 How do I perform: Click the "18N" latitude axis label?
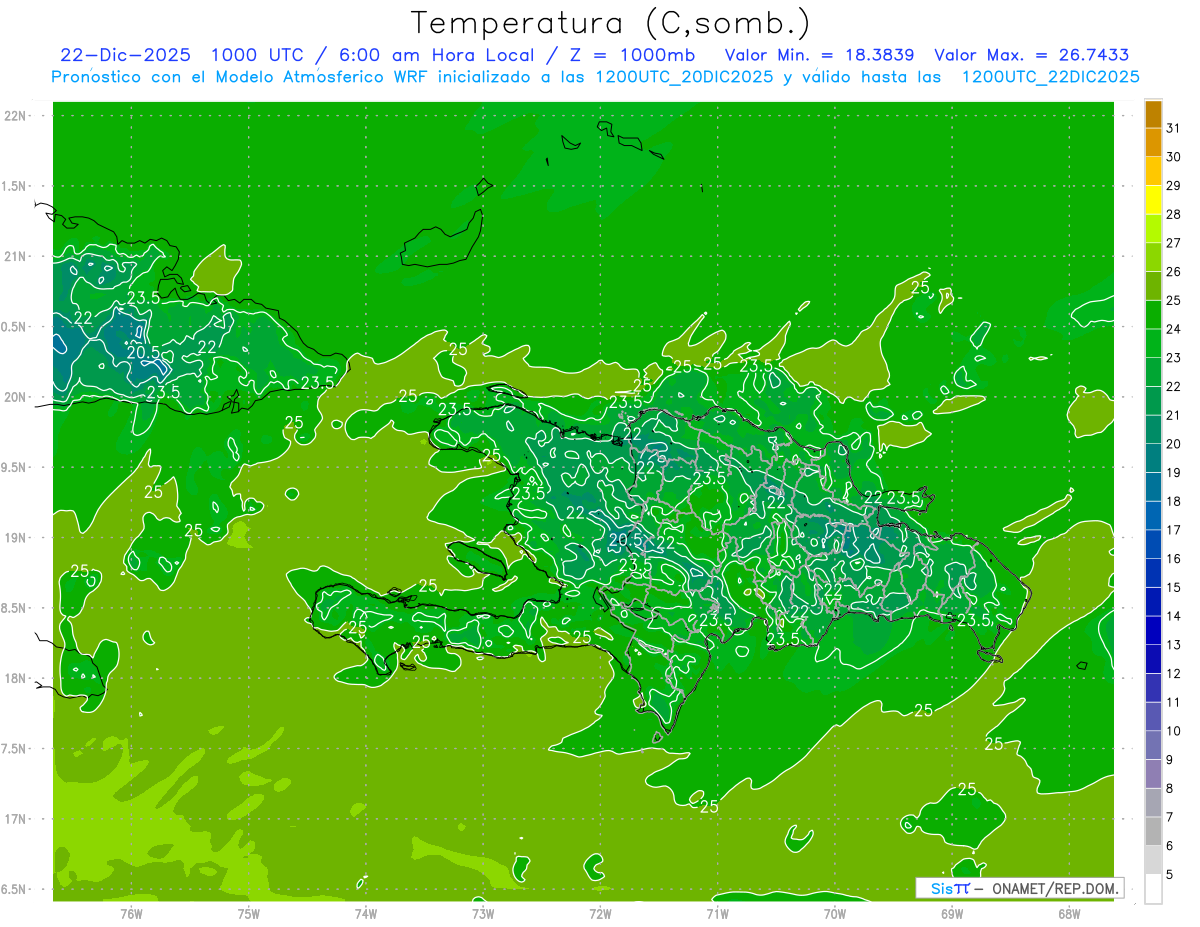tap(16, 678)
